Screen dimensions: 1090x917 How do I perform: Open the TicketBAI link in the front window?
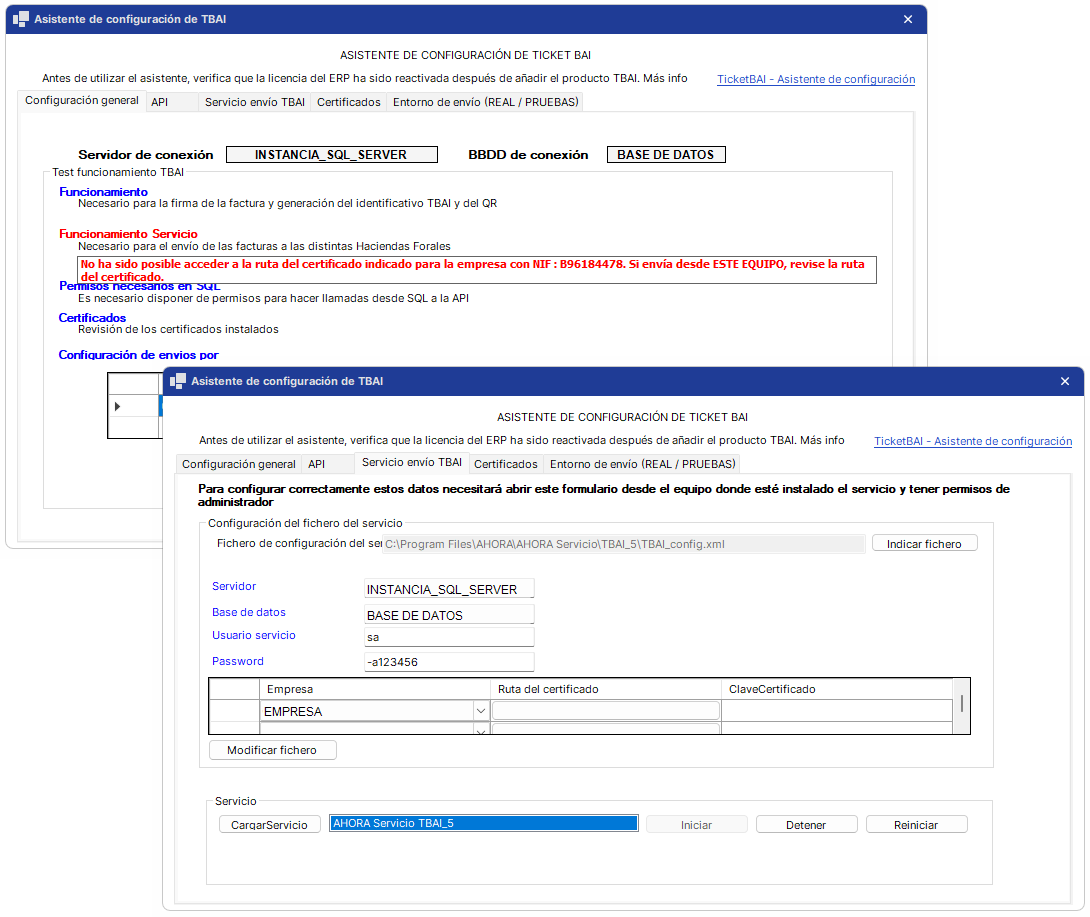[x=973, y=441]
